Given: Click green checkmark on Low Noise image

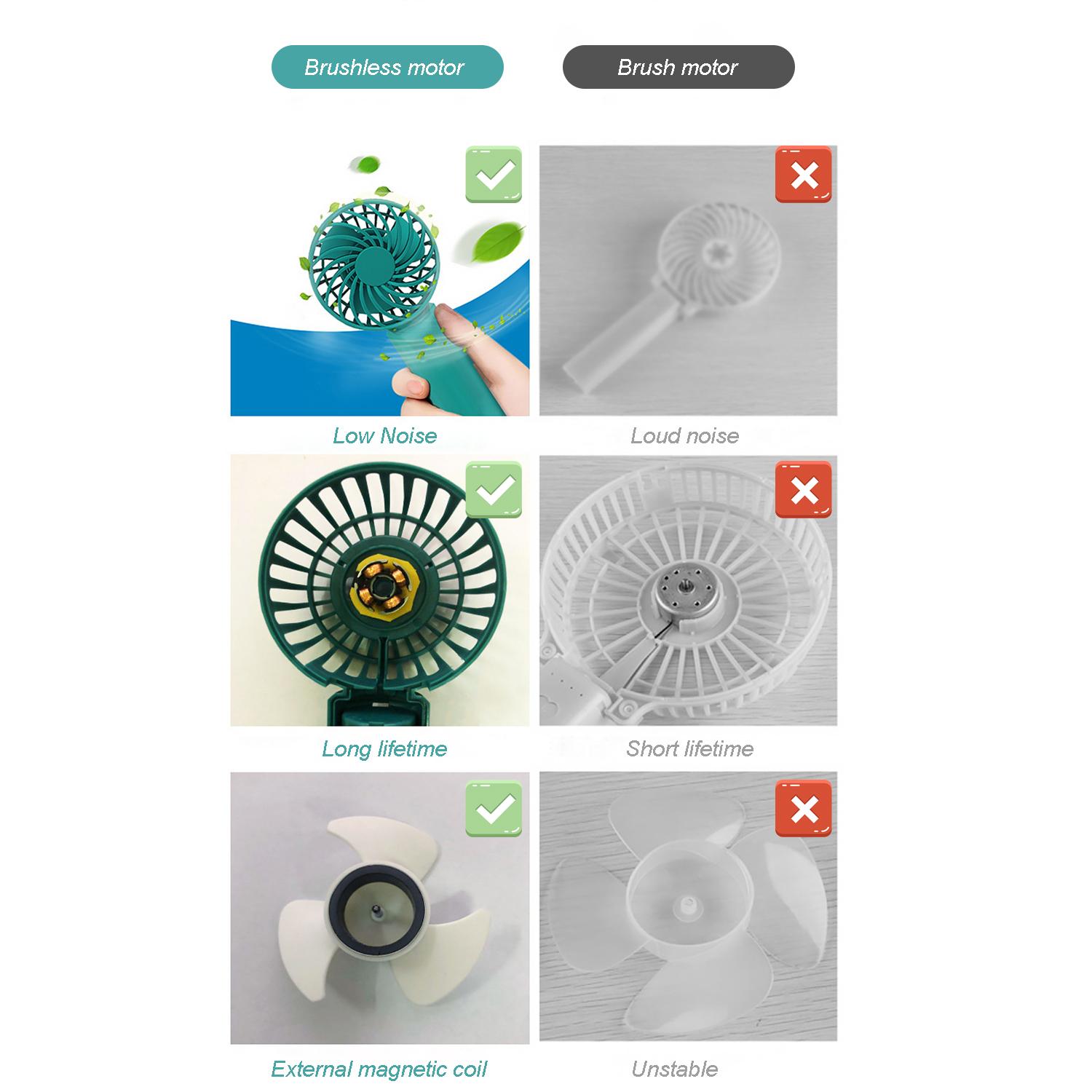Looking at the screenshot, I should click(x=494, y=175).
